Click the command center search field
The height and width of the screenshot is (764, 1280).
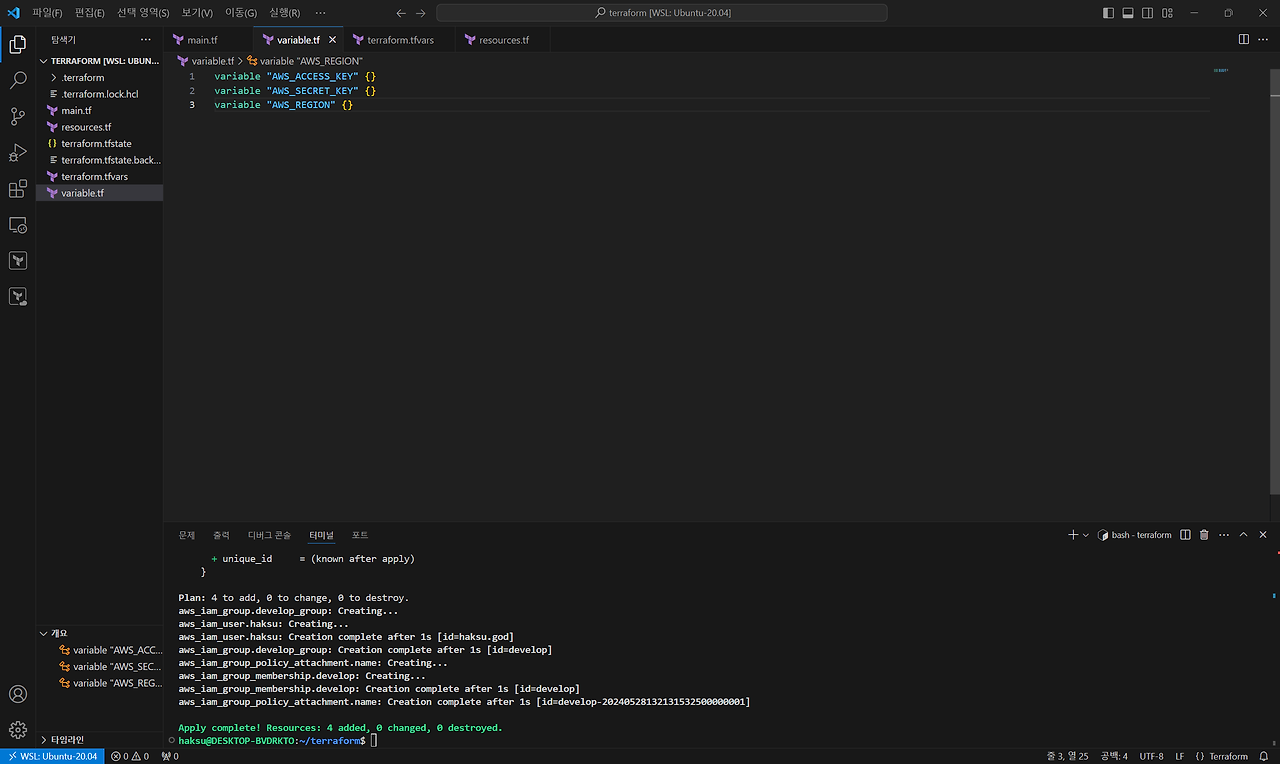[x=661, y=13]
